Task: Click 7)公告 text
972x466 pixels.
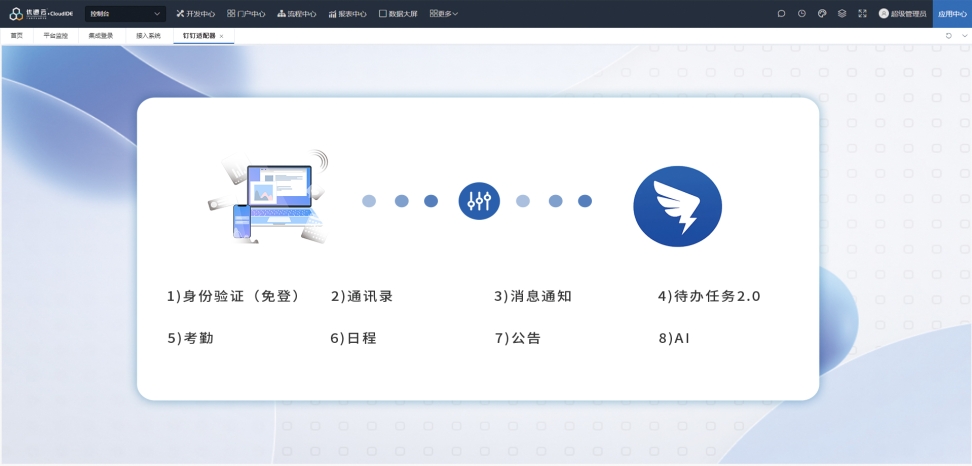Action: coord(518,338)
